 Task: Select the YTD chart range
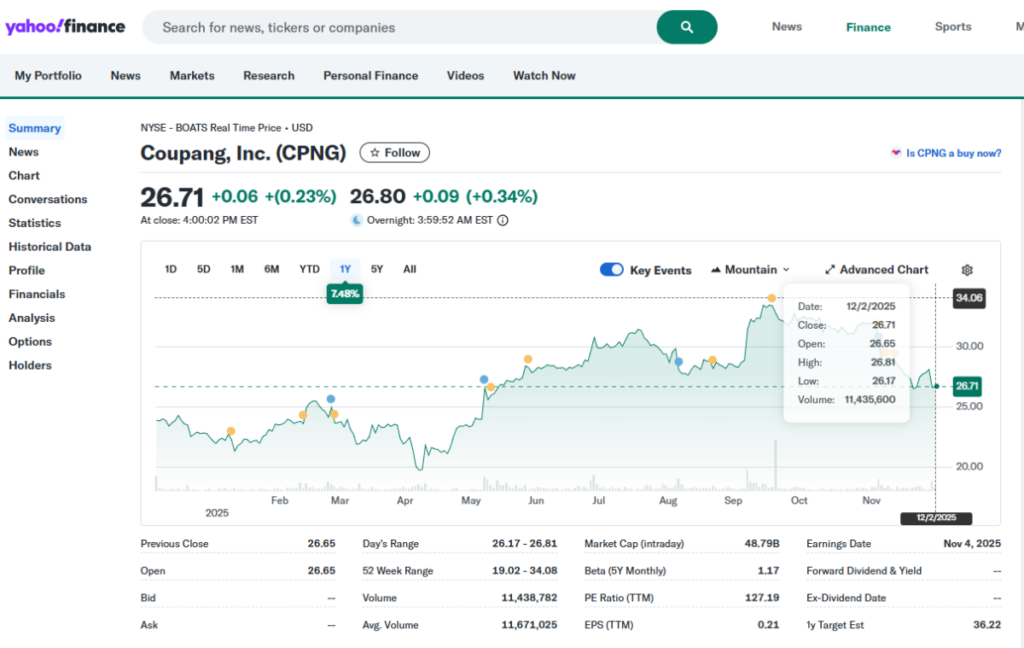[309, 269]
